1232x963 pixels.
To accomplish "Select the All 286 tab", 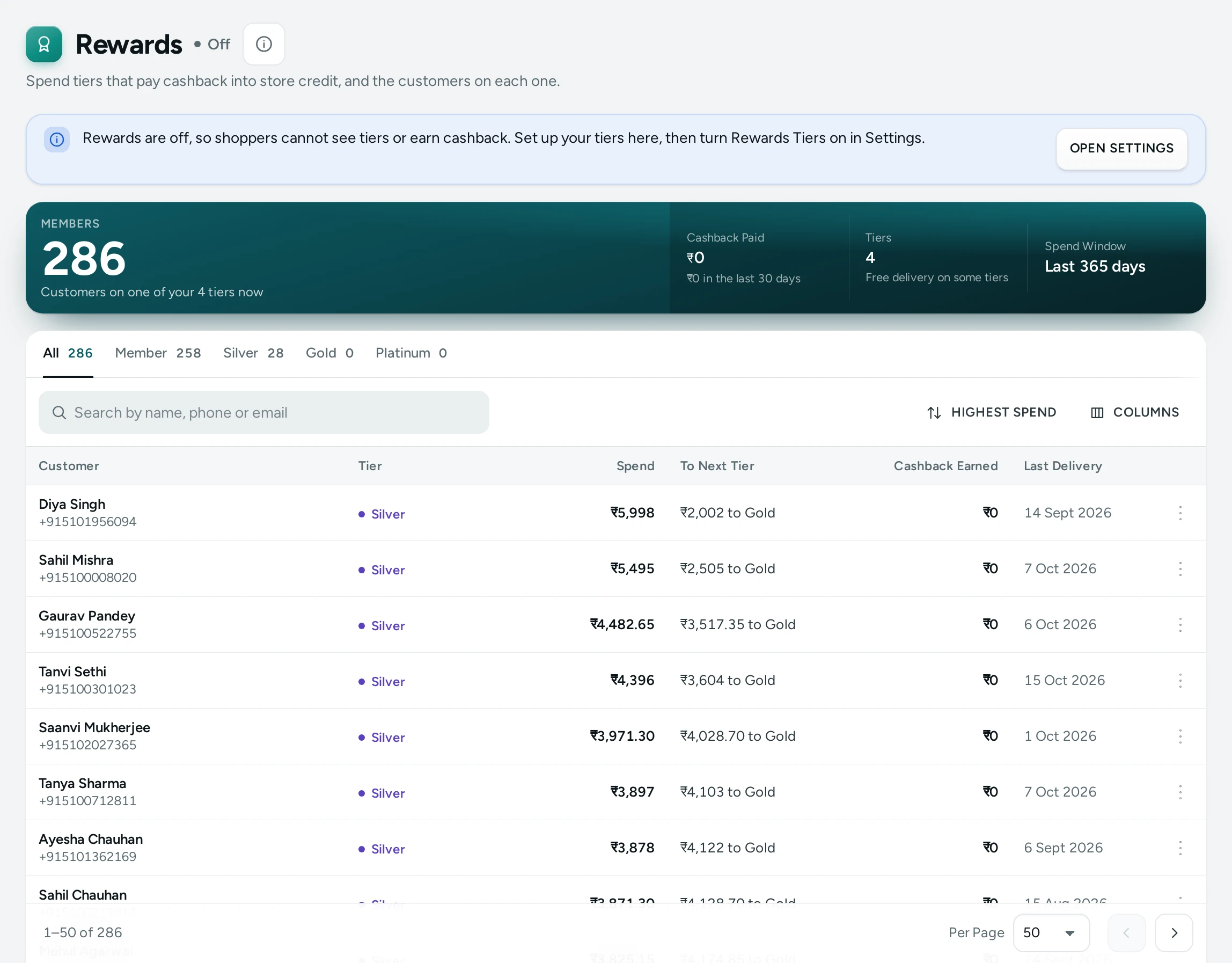I will point(68,353).
